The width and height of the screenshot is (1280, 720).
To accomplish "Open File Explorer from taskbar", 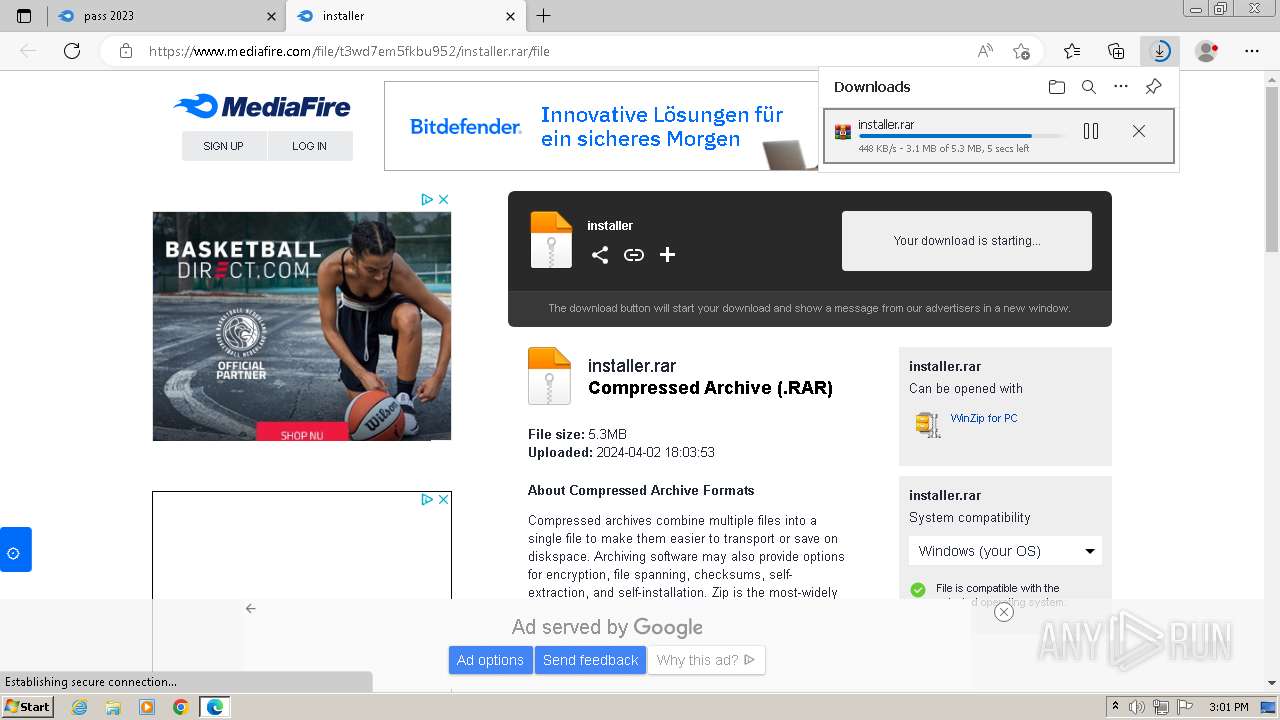I will [x=113, y=707].
